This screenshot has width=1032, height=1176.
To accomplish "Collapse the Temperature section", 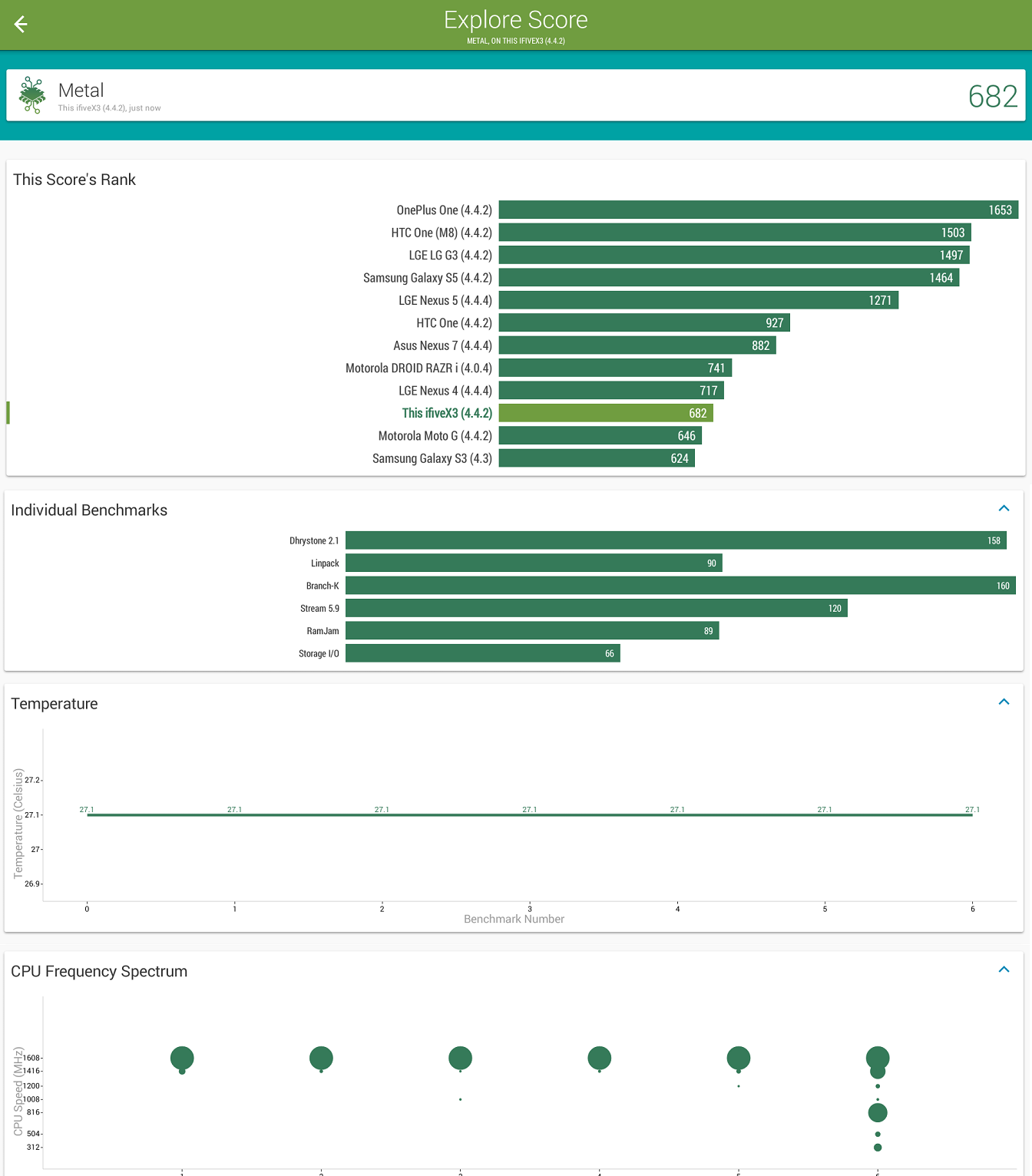I will [1004, 702].
